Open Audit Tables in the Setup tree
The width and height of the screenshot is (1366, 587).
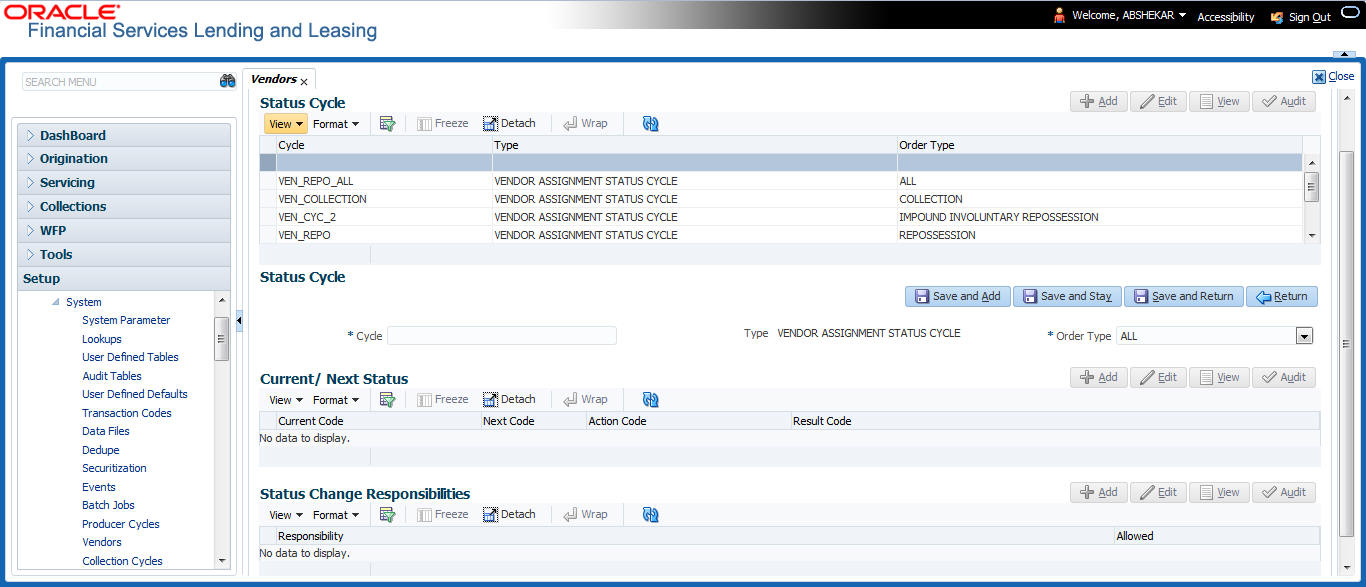tap(112, 376)
